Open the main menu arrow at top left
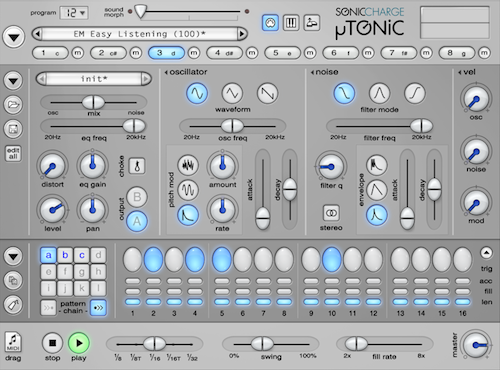Image resolution: width=500 pixels, height=370 pixels. tap(14, 37)
